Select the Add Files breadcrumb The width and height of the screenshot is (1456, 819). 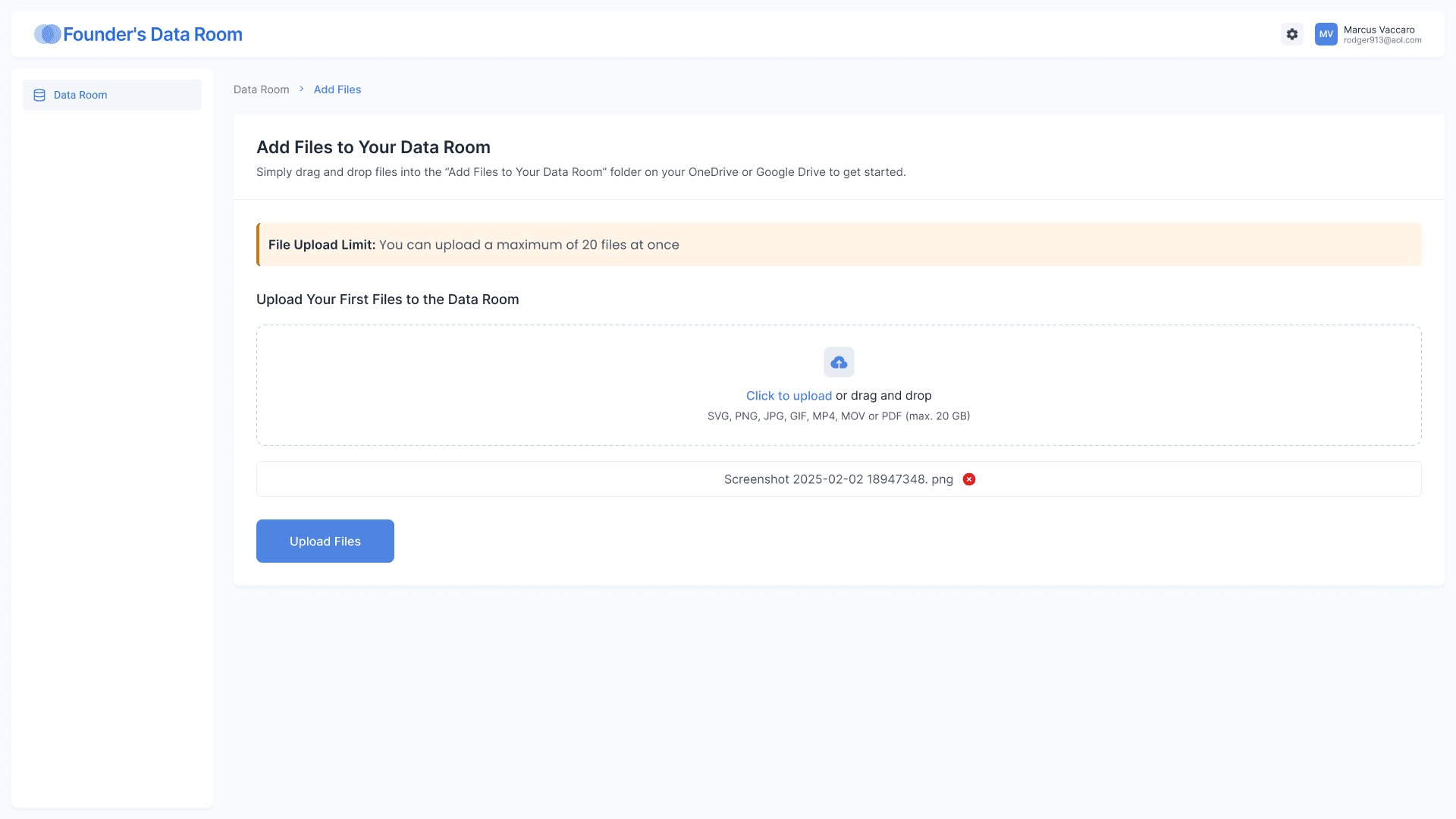(x=337, y=89)
